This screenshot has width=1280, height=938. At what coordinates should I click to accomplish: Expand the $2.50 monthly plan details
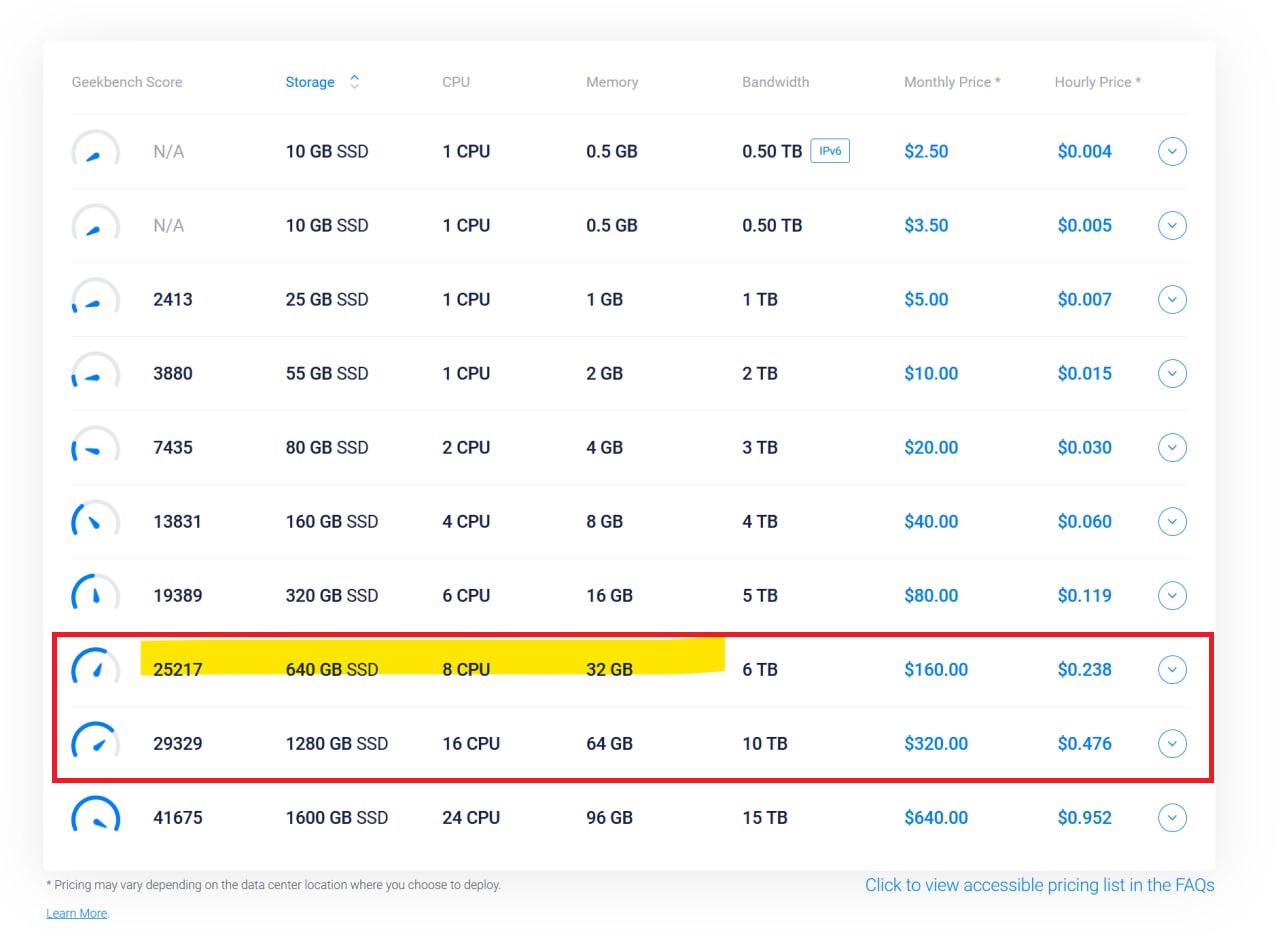[1172, 152]
